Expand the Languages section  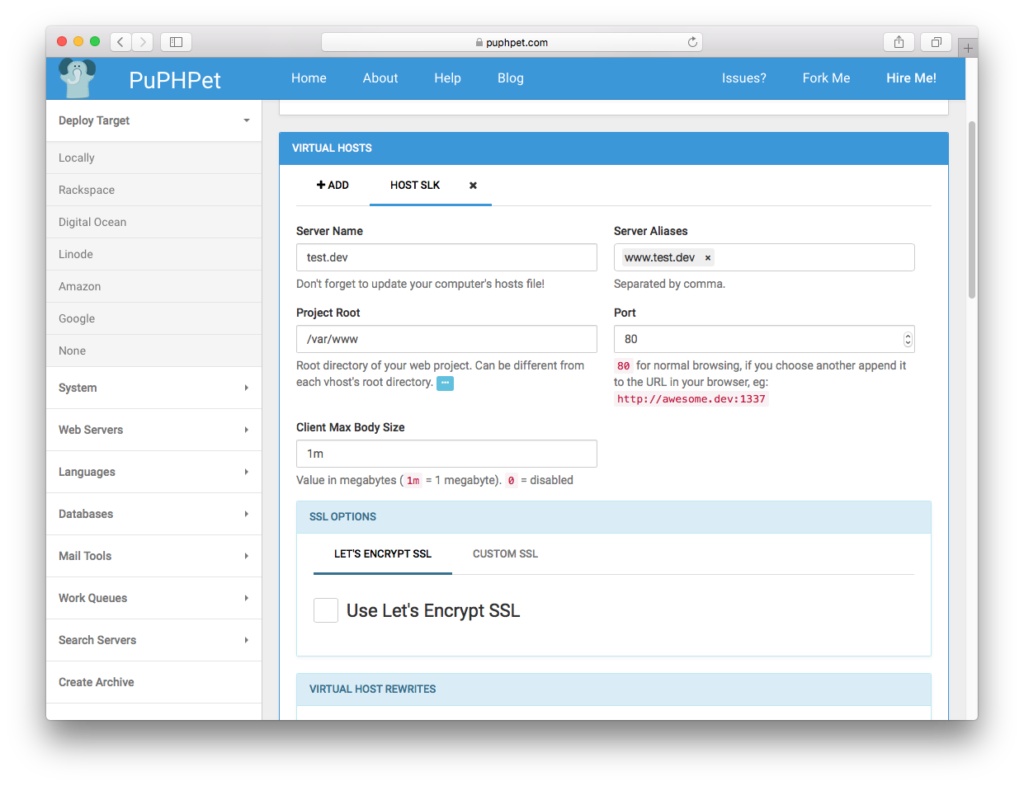154,472
